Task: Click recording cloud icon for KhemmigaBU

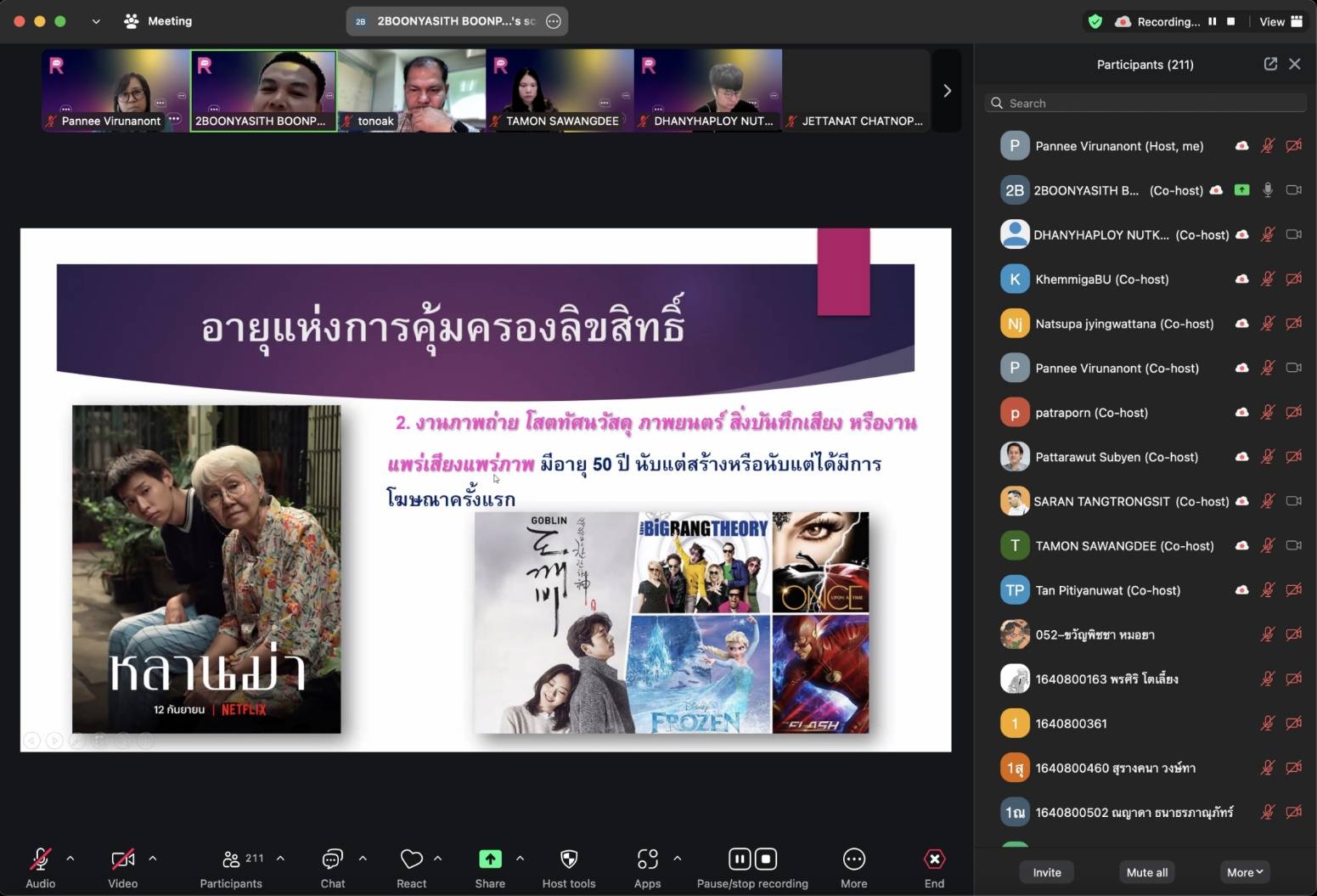Action: click(1242, 279)
